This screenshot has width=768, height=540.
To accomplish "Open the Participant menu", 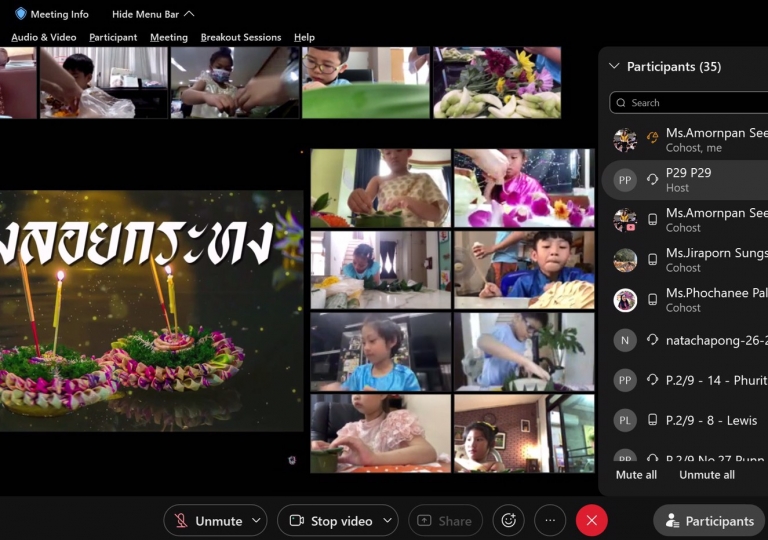I will click(x=113, y=37).
